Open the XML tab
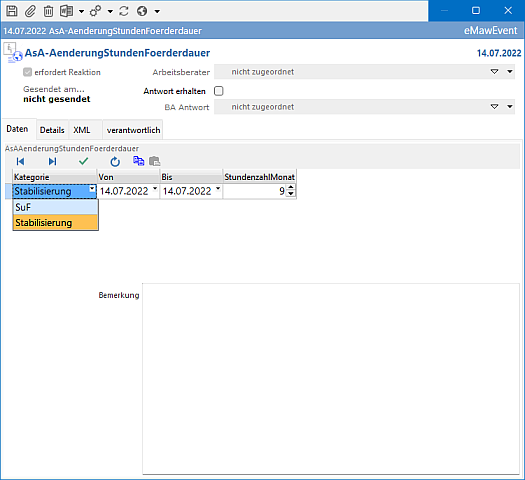 click(82, 130)
